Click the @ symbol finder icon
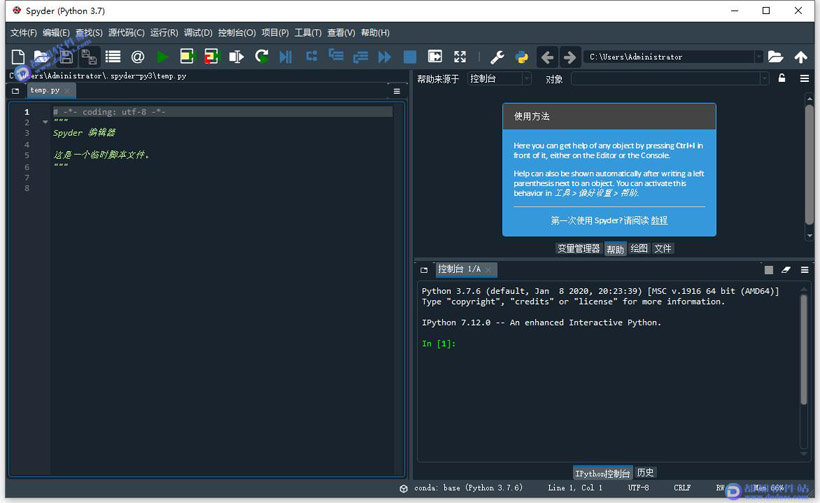820x503 pixels. tap(138, 56)
